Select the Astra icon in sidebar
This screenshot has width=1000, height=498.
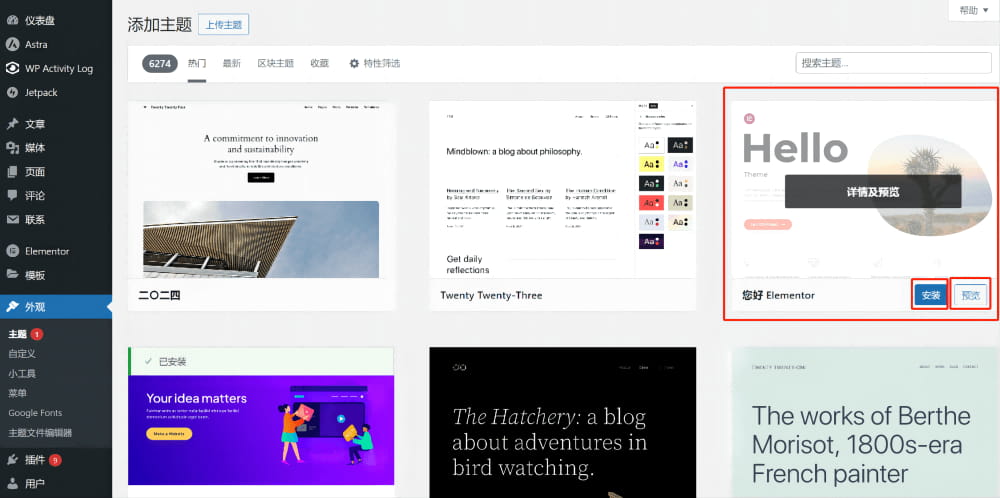[12, 45]
